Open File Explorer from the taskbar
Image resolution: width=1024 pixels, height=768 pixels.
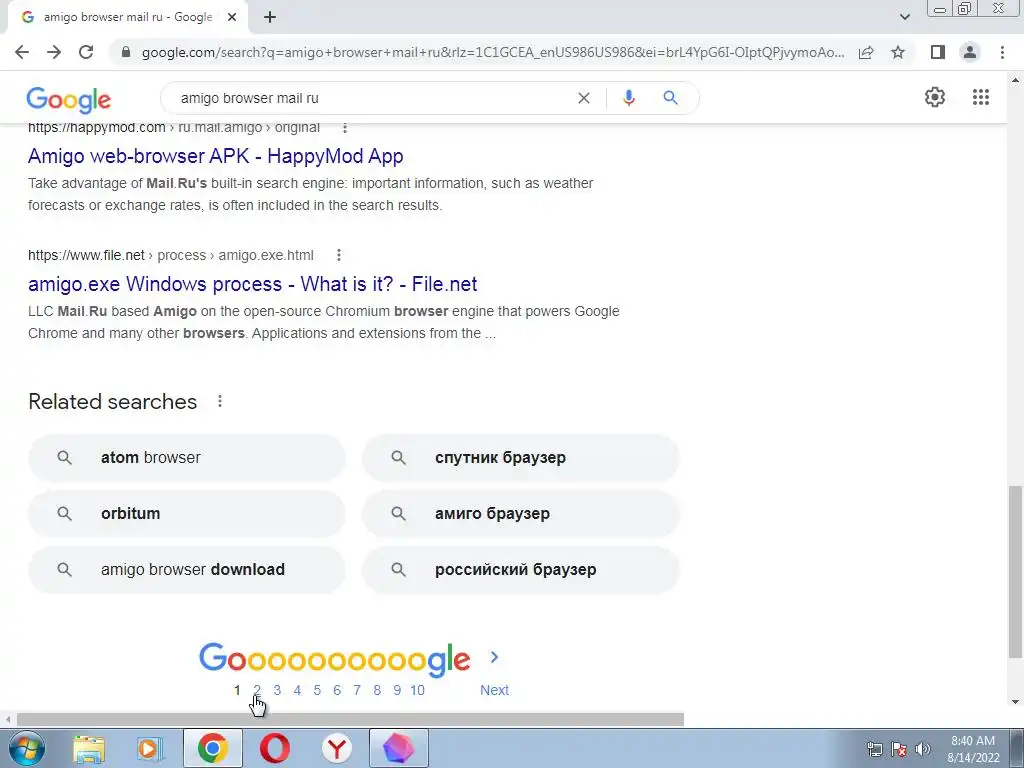89,749
